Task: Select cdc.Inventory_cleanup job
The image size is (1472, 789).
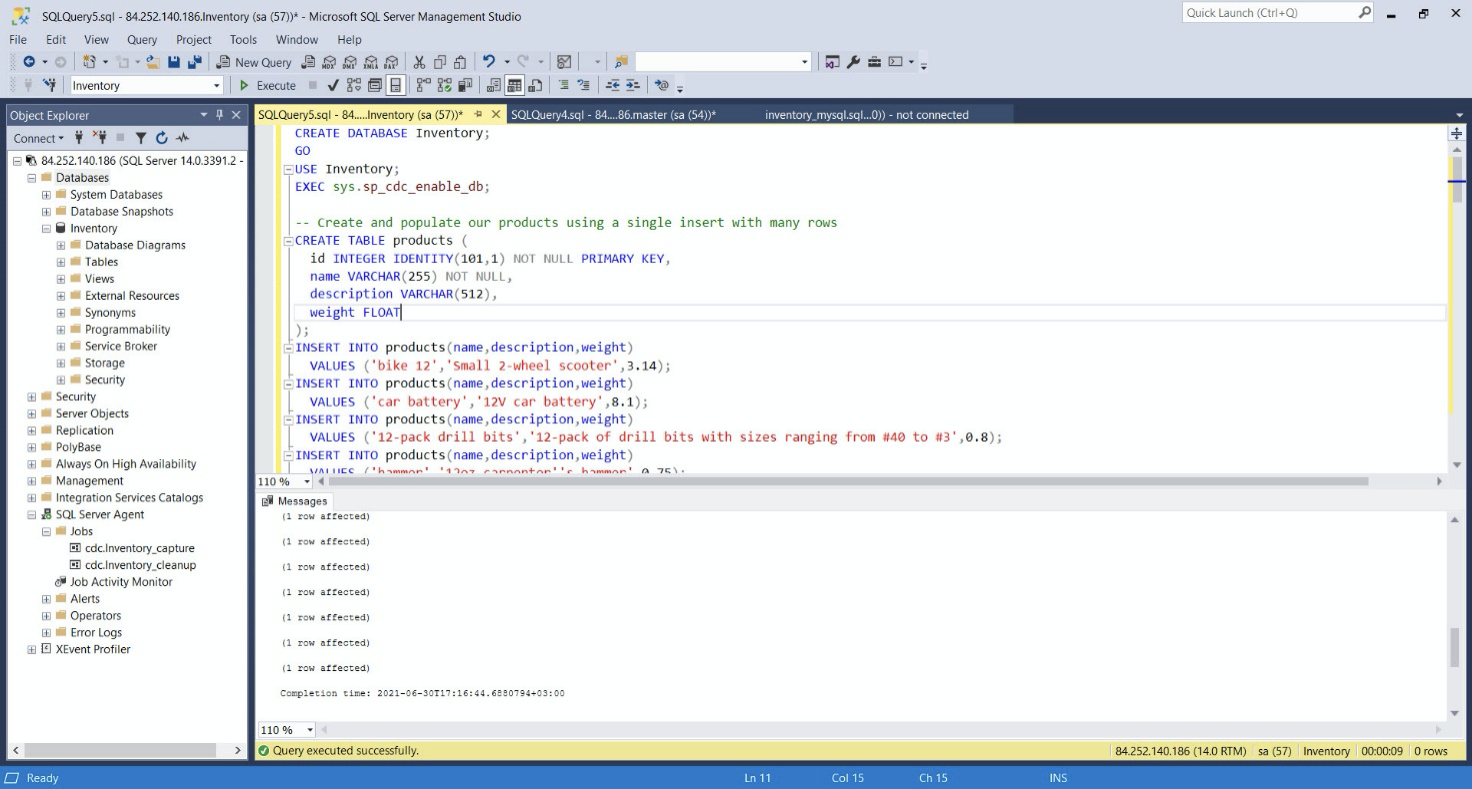Action: click(141, 565)
